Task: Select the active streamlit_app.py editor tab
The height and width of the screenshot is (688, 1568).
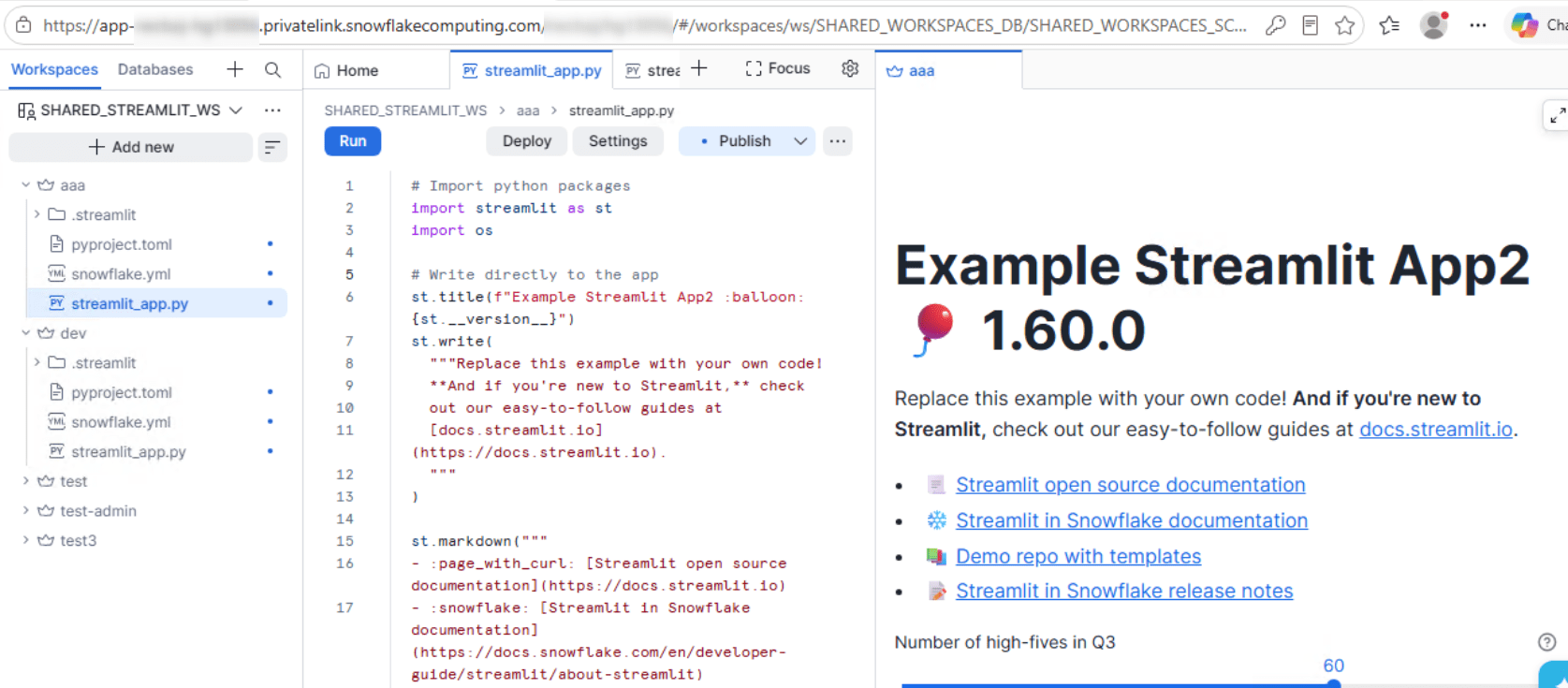Action: 532,70
